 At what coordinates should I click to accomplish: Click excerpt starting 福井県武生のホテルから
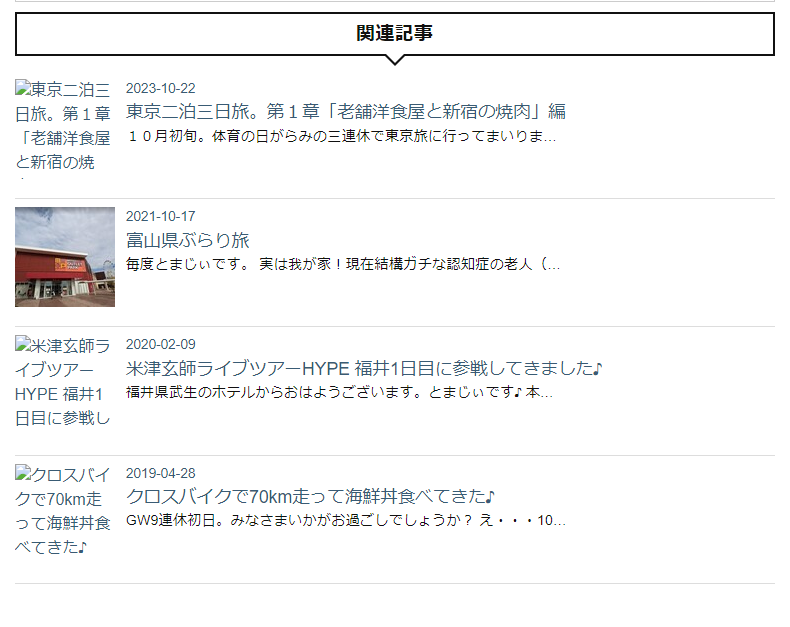point(339,392)
